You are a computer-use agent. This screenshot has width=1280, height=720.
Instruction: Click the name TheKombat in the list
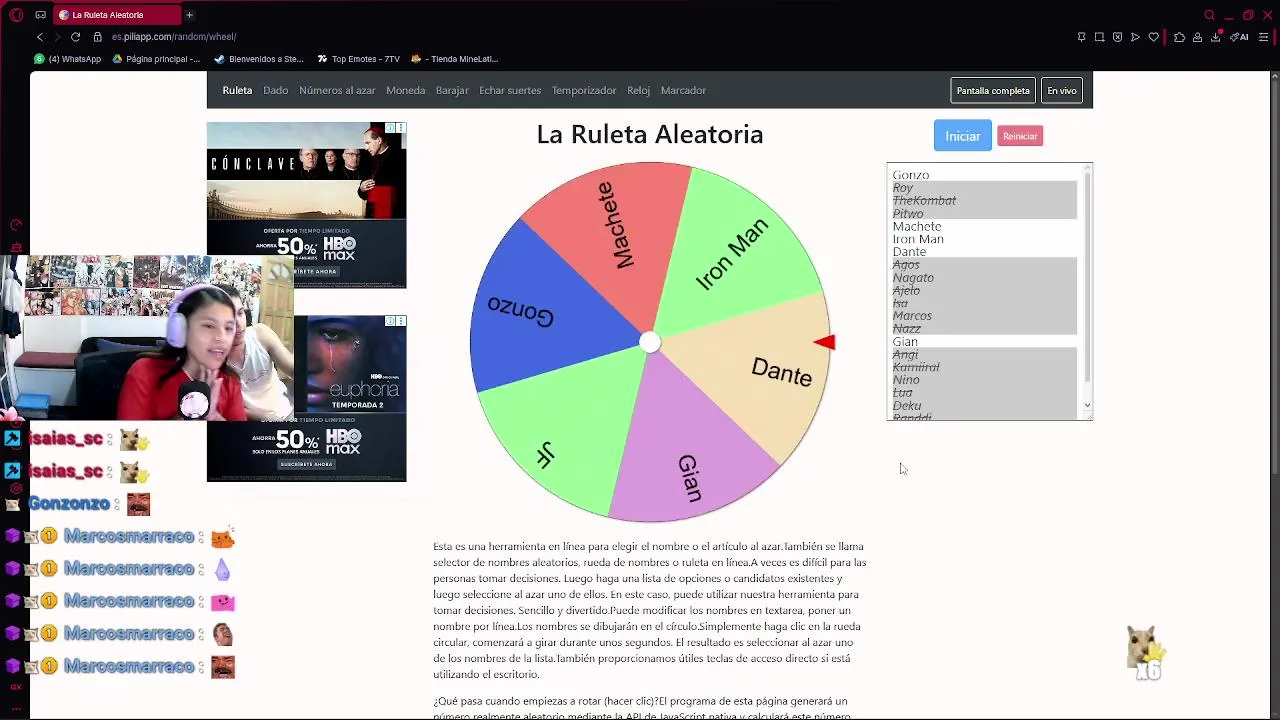click(x=924, y=201)
